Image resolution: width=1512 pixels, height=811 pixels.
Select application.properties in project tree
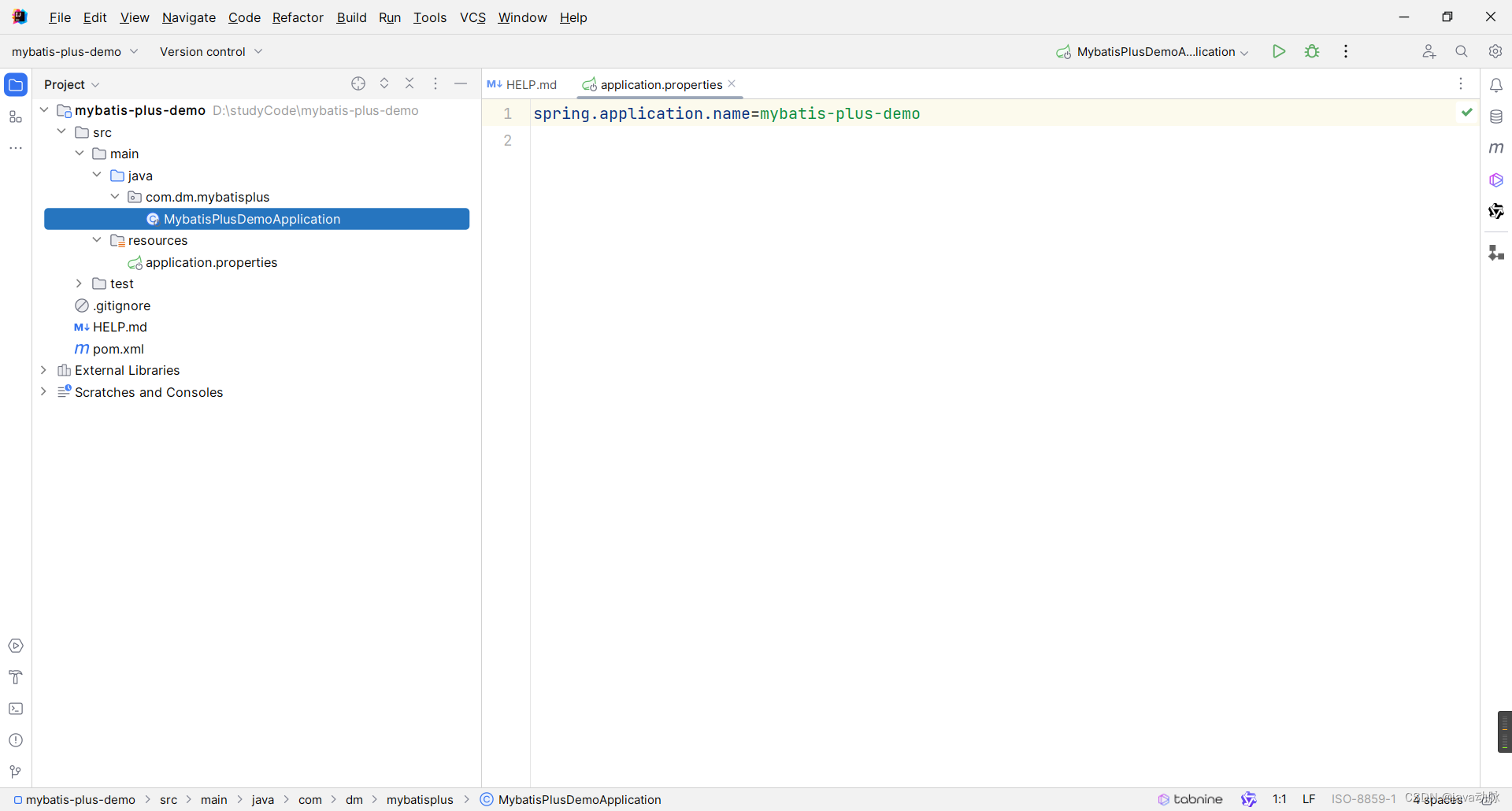(x=203, y=262)
